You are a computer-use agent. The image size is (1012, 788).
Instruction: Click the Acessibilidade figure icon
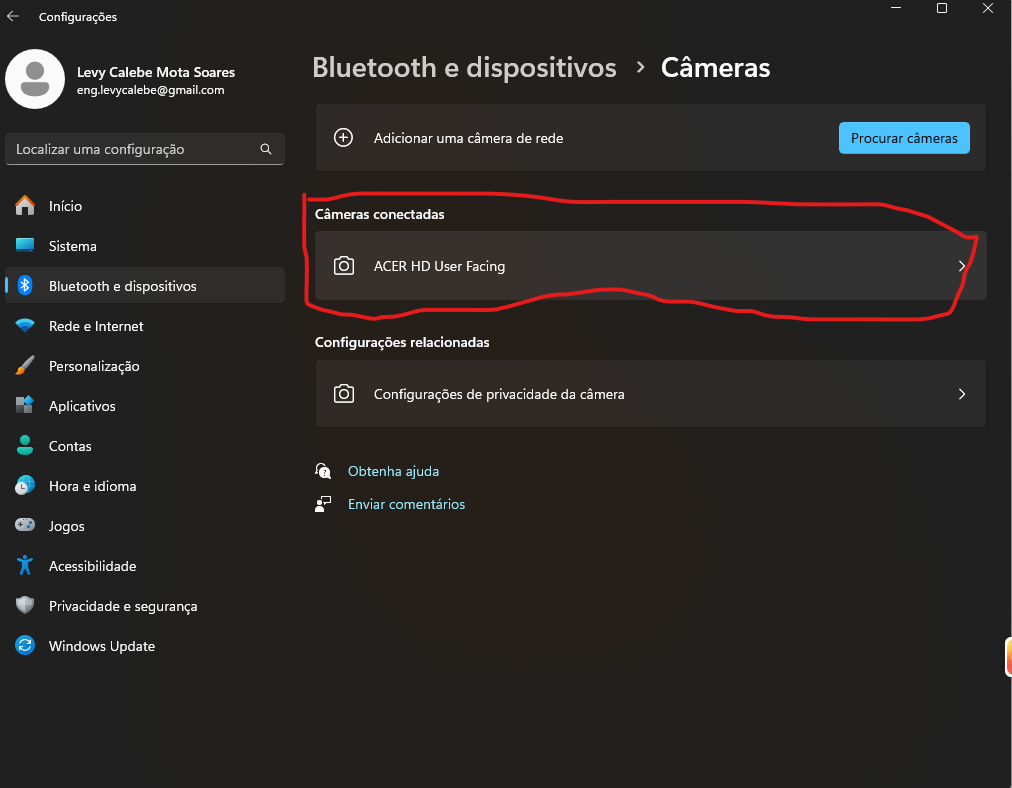pos(25,565)
